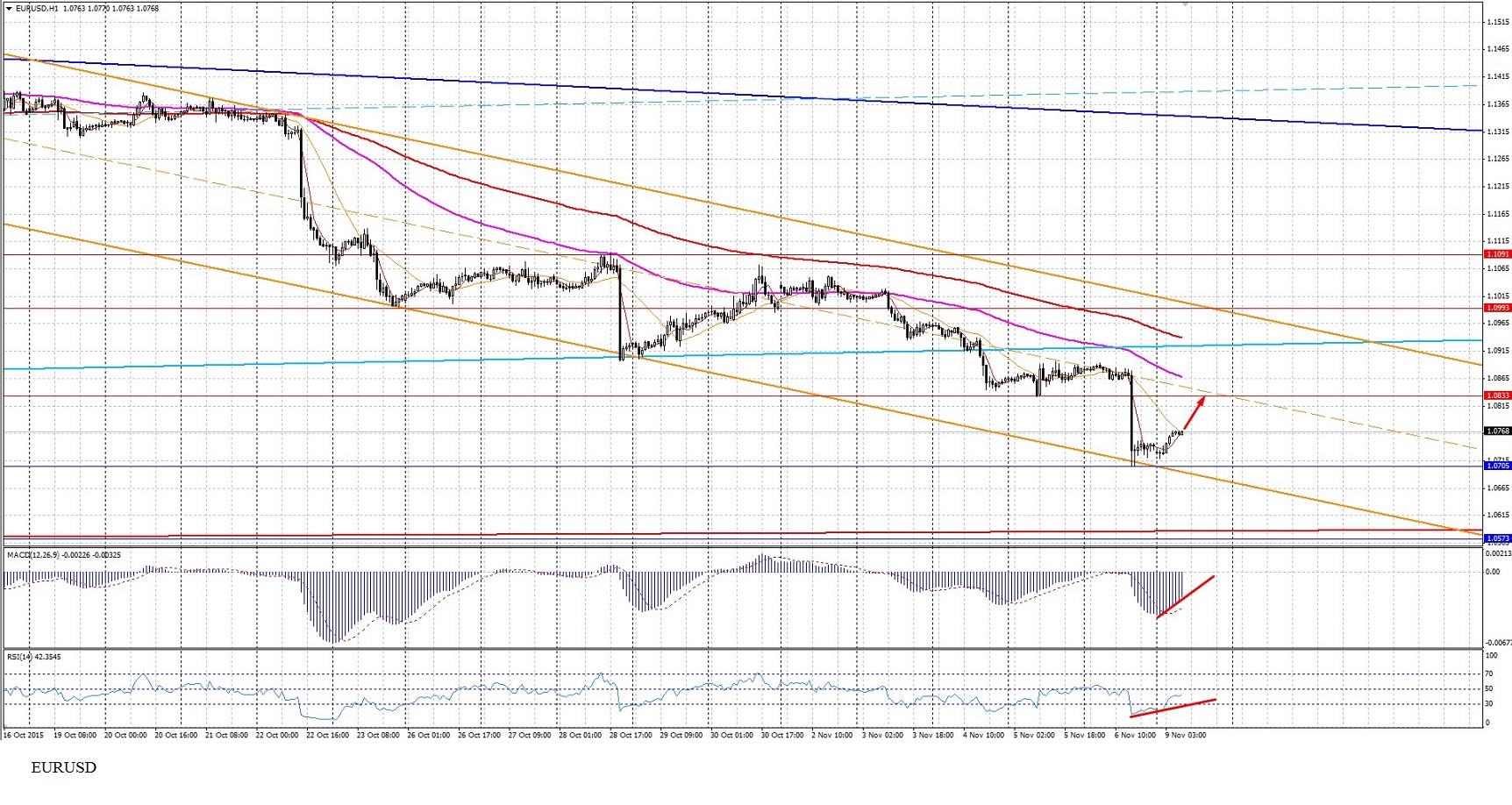This screenshot has height=805, width=1512.
Task: Click the 16 Oct 2015 date label
Action: tap(24, 735)
